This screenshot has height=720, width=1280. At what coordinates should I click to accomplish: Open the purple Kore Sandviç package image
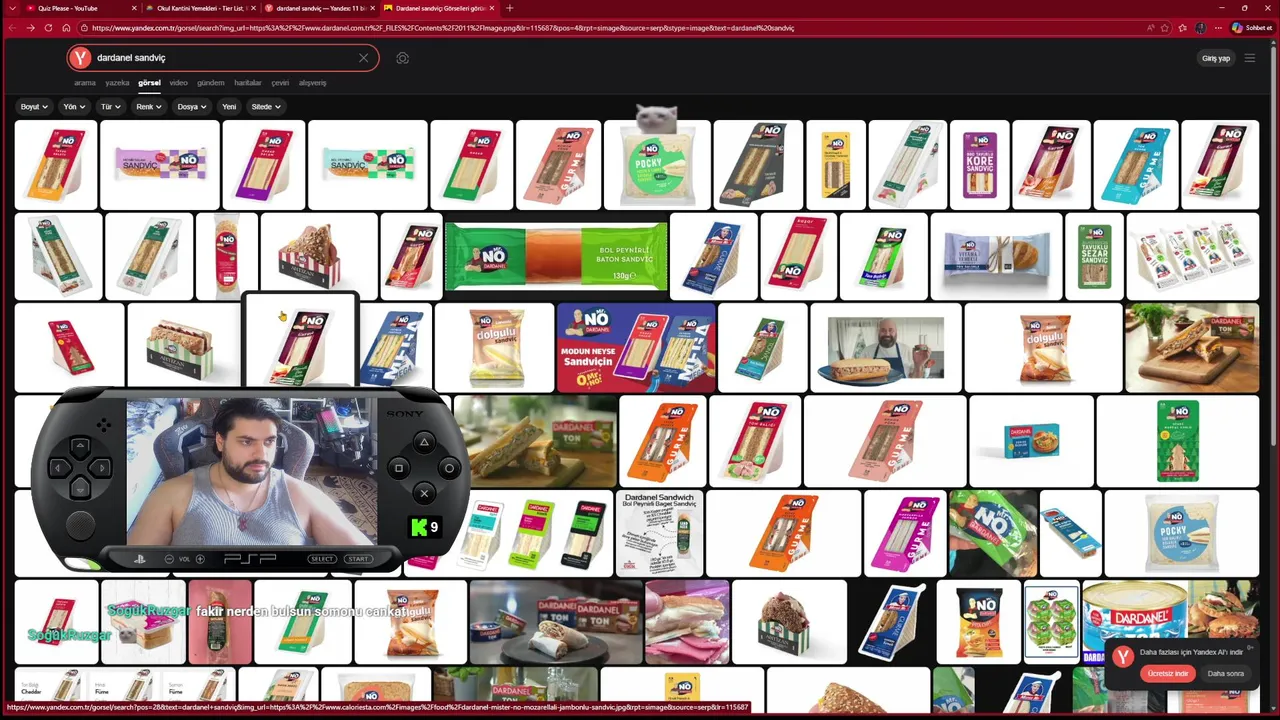coord(979,165)
